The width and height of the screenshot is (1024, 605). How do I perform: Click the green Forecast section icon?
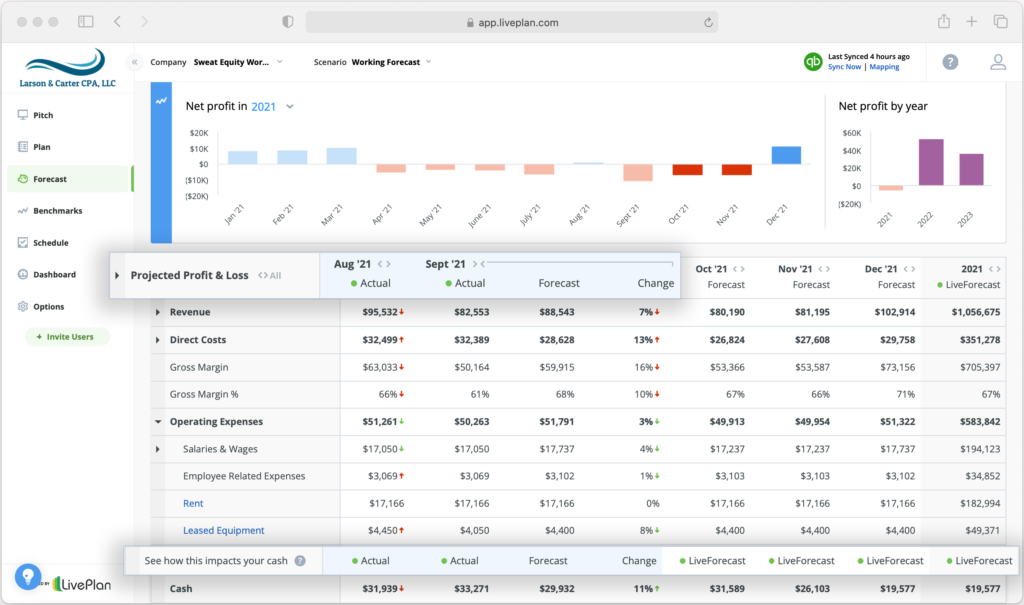21,178
